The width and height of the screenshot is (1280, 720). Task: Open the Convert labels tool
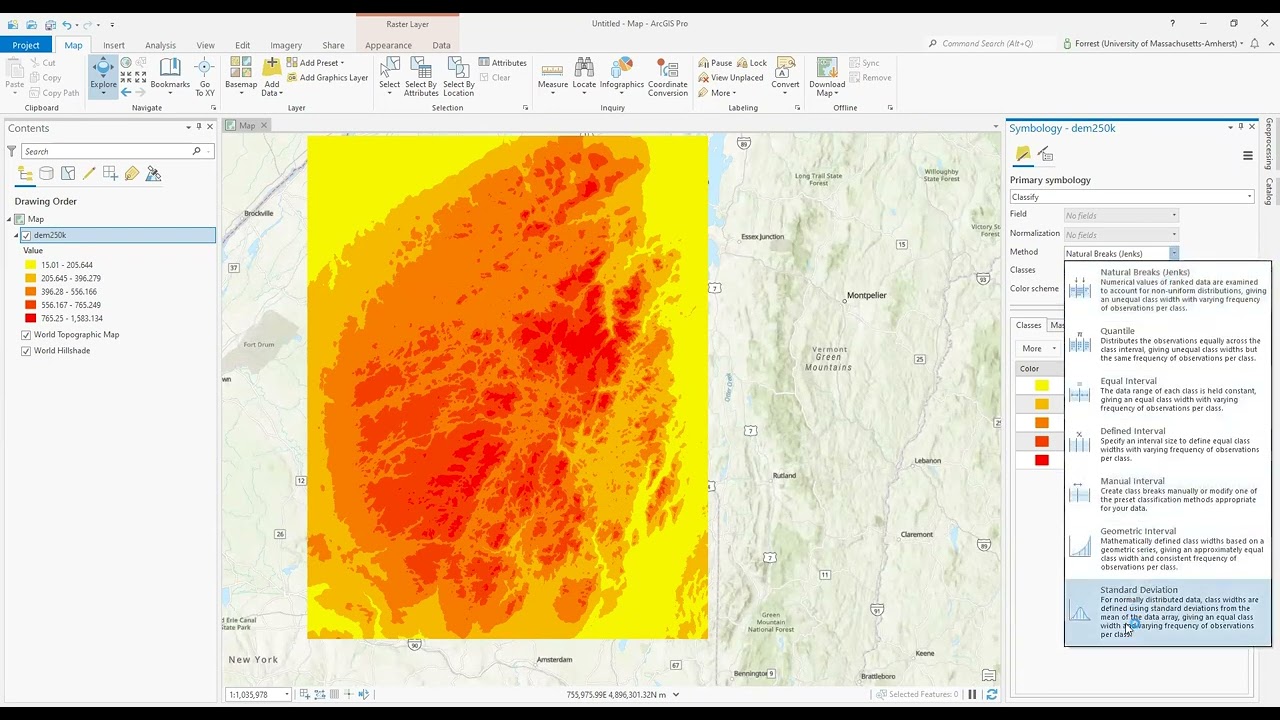point(785,74)
